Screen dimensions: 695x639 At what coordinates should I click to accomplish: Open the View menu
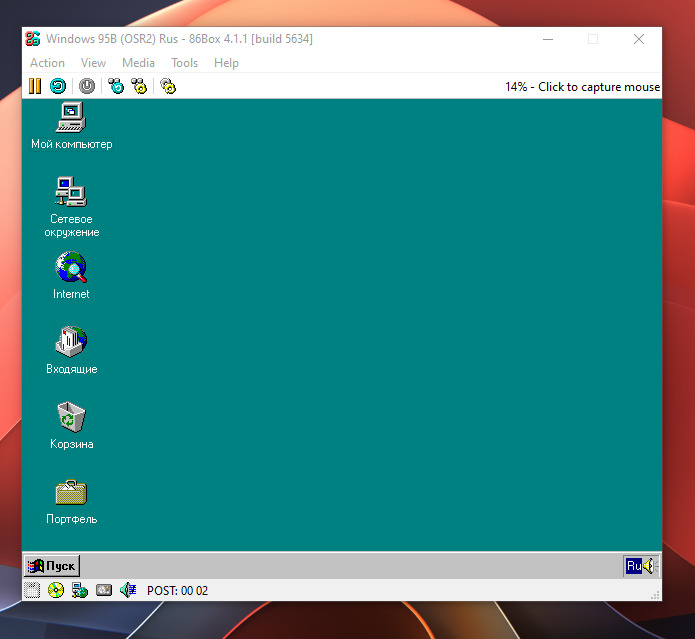coord(93,63)
